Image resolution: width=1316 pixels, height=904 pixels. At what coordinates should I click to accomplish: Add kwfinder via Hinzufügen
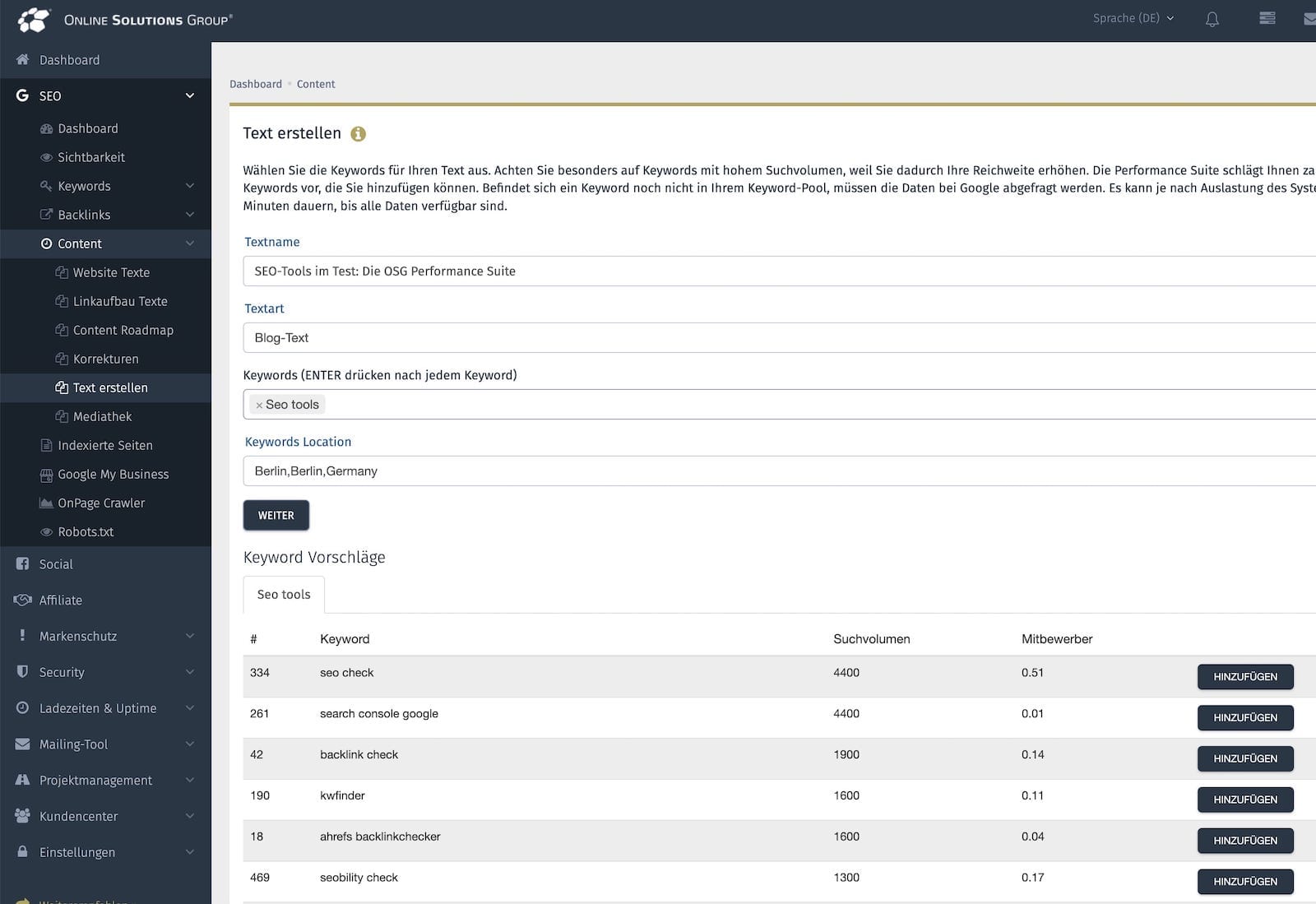tap(1245, 800)
